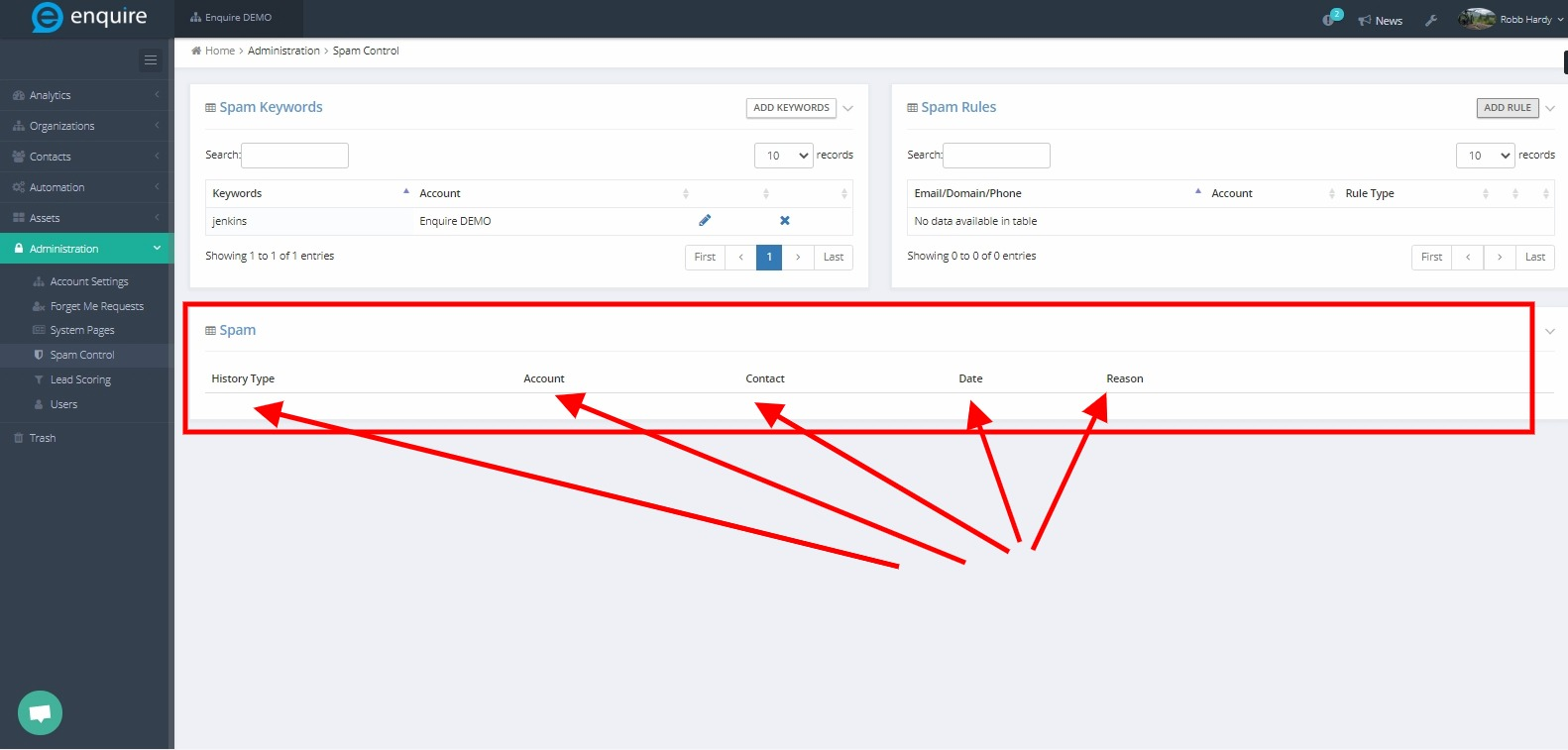Open System Pages

coord(82,330)
